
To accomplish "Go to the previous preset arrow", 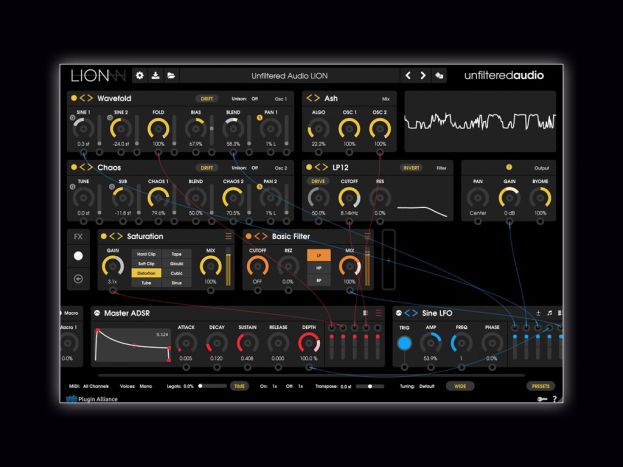I will tap(408, 75).
